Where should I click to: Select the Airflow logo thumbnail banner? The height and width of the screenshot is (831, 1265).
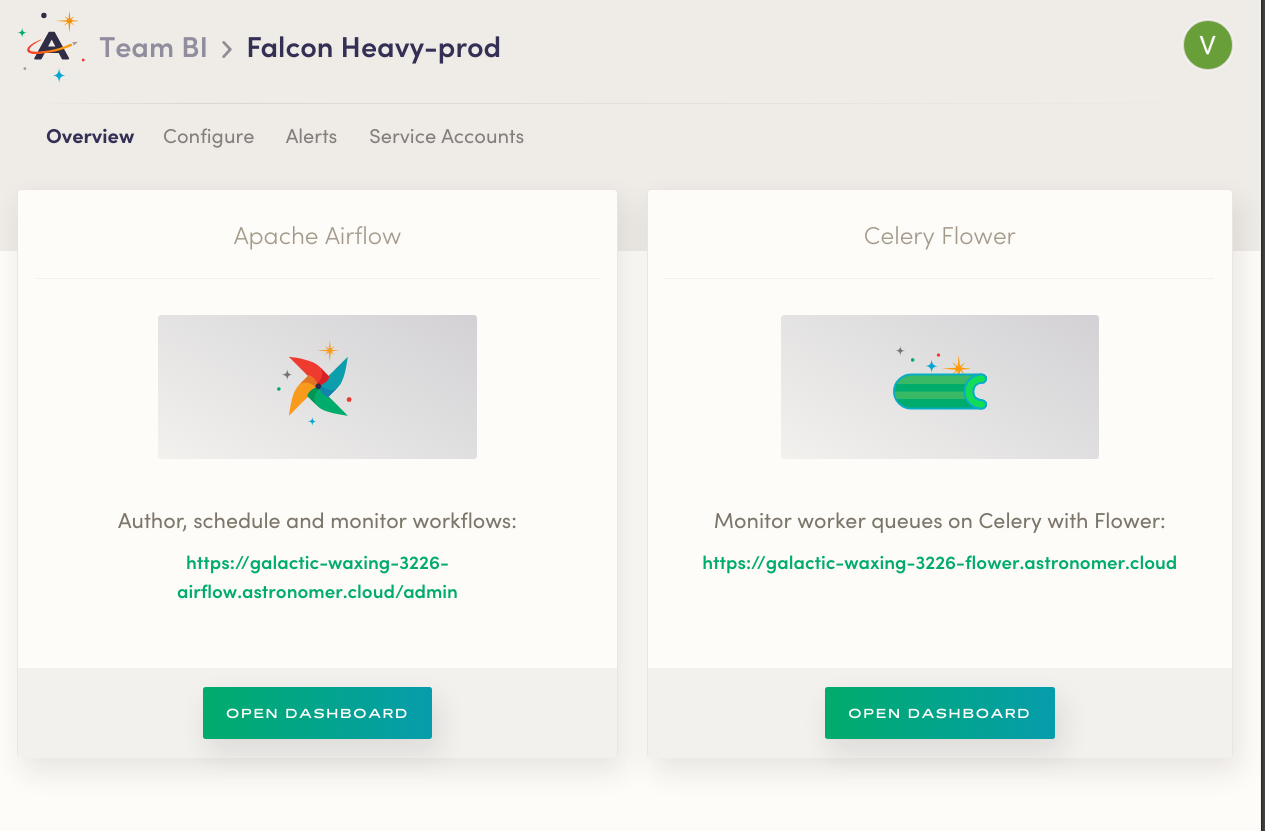317,387
